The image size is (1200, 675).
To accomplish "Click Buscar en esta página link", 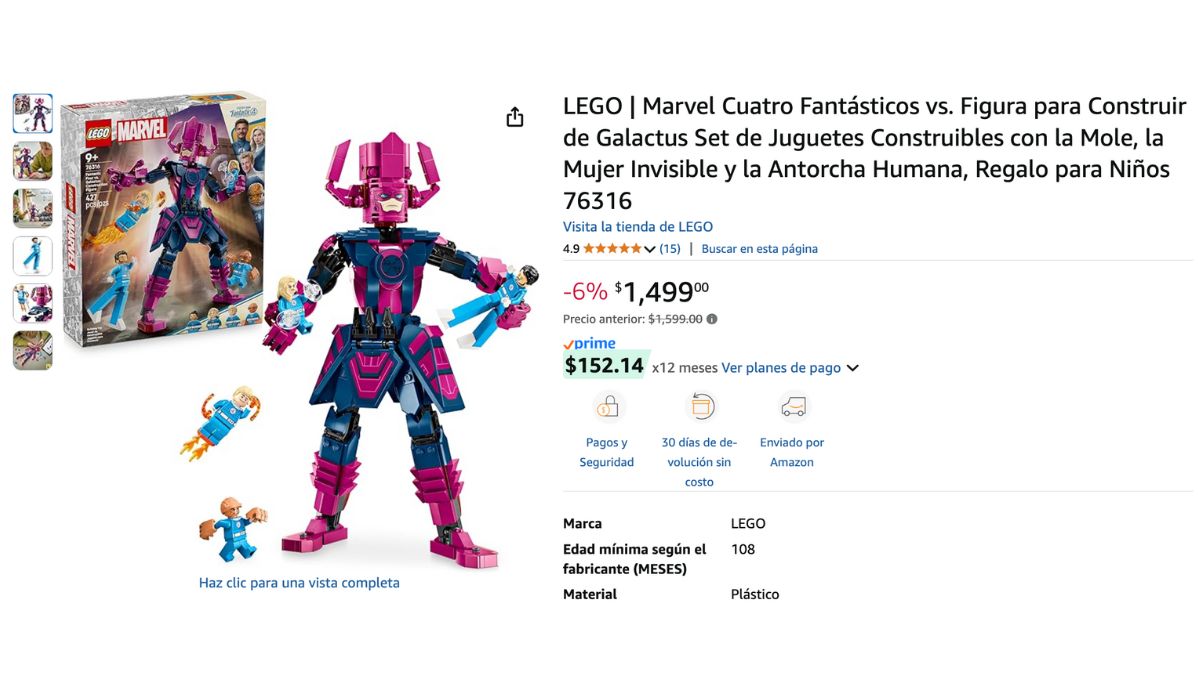I will pos(759,249).
